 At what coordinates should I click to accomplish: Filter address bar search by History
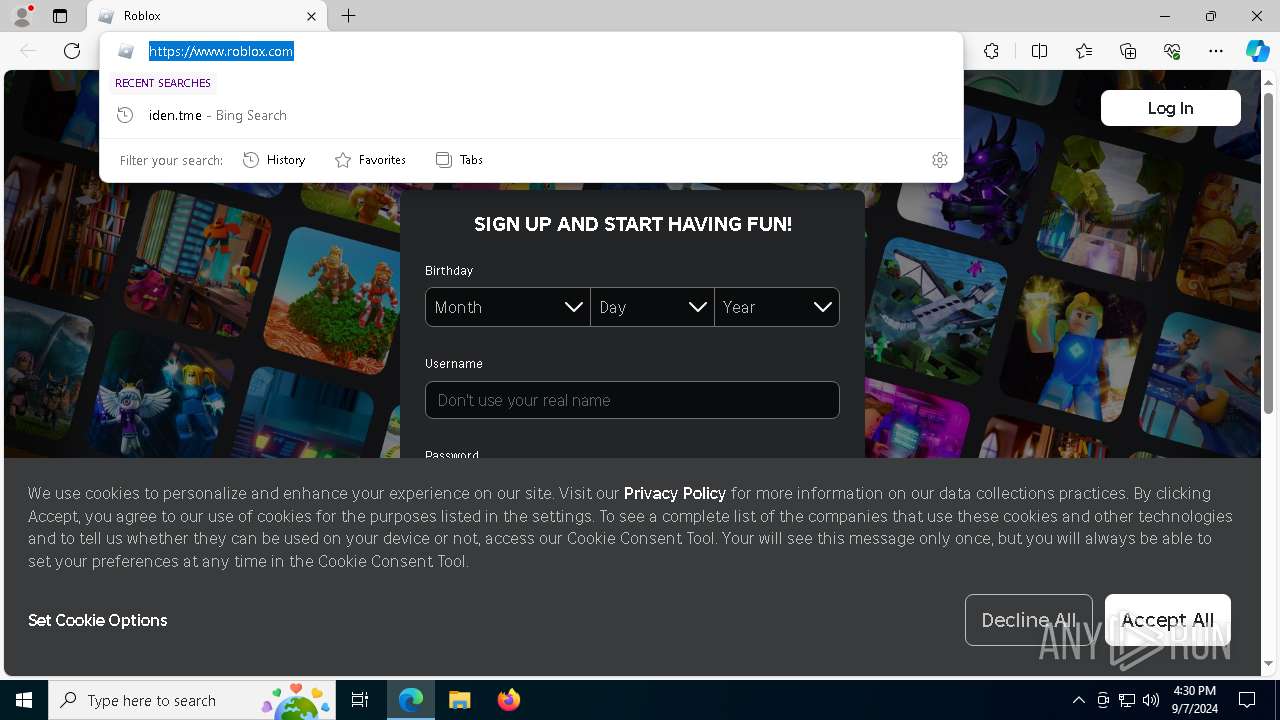point(274,160)
